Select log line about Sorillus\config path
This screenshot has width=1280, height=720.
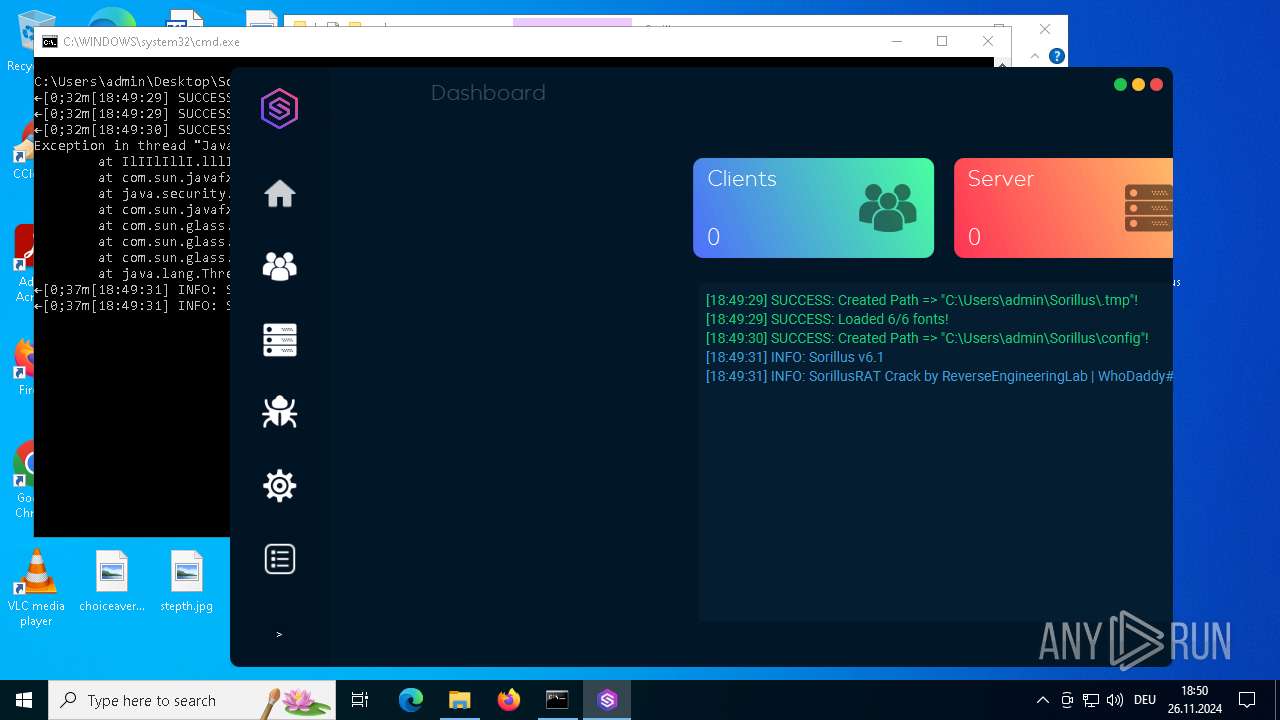(927, 338)
